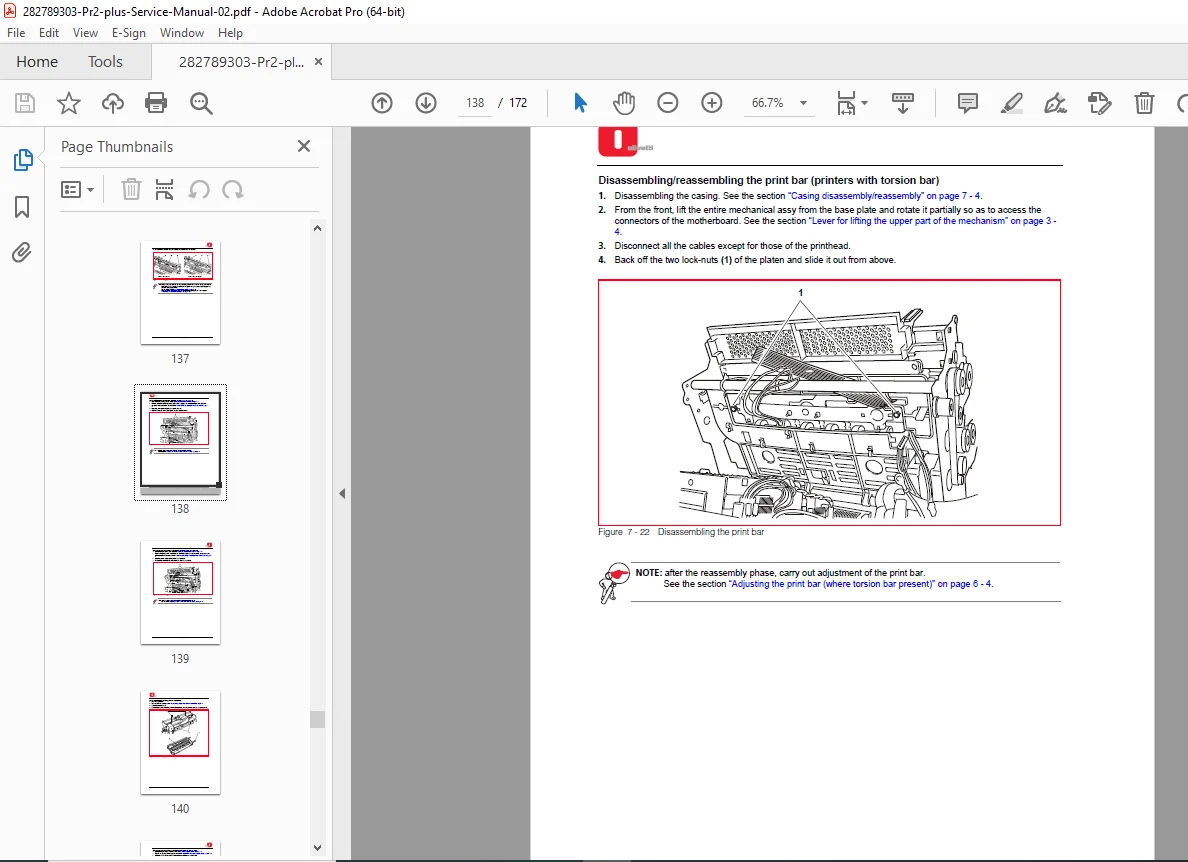Rotate page clockwise in thumbnails panel

(233, 189)
